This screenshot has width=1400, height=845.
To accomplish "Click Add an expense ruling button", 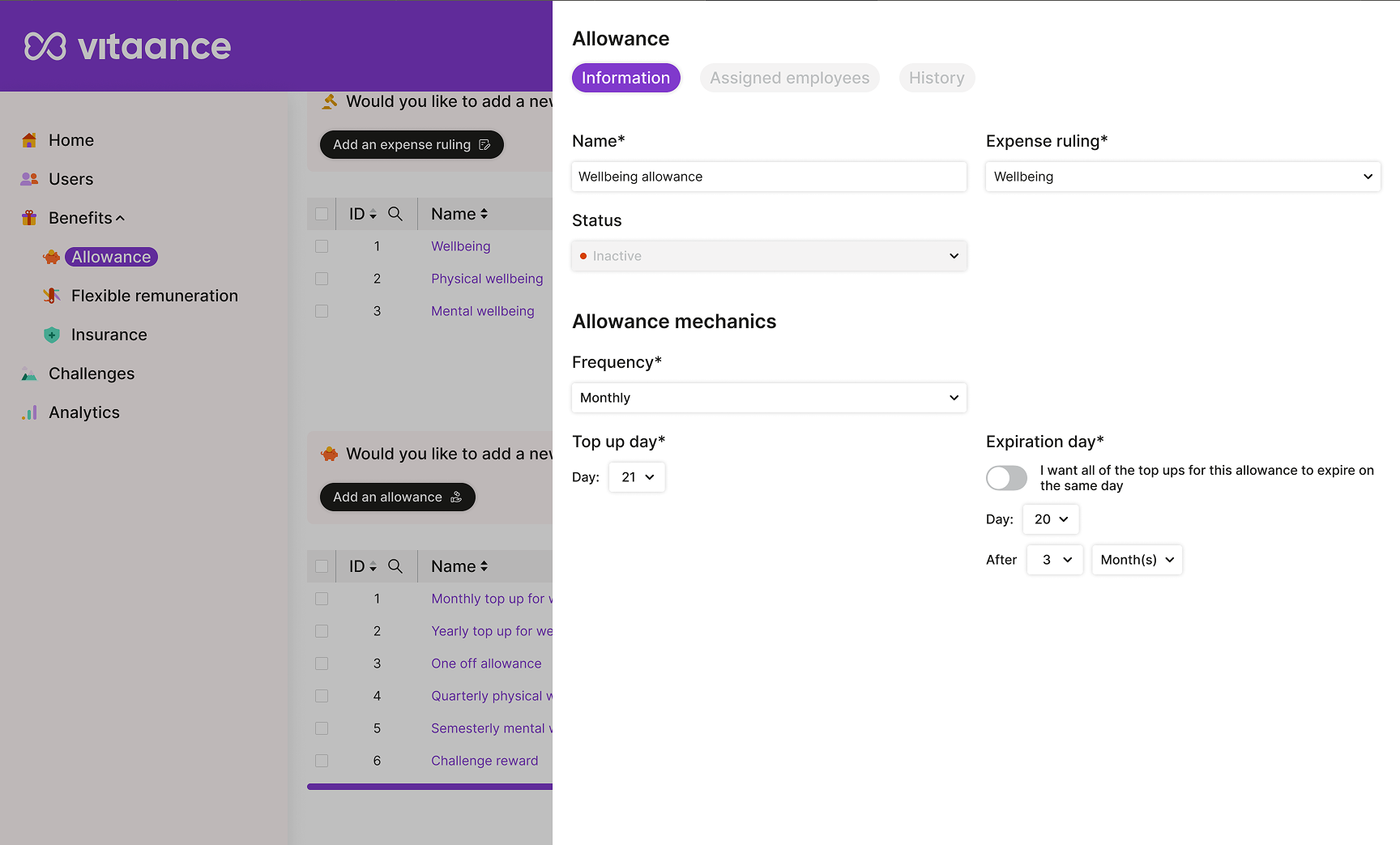I will pos(411,144).
